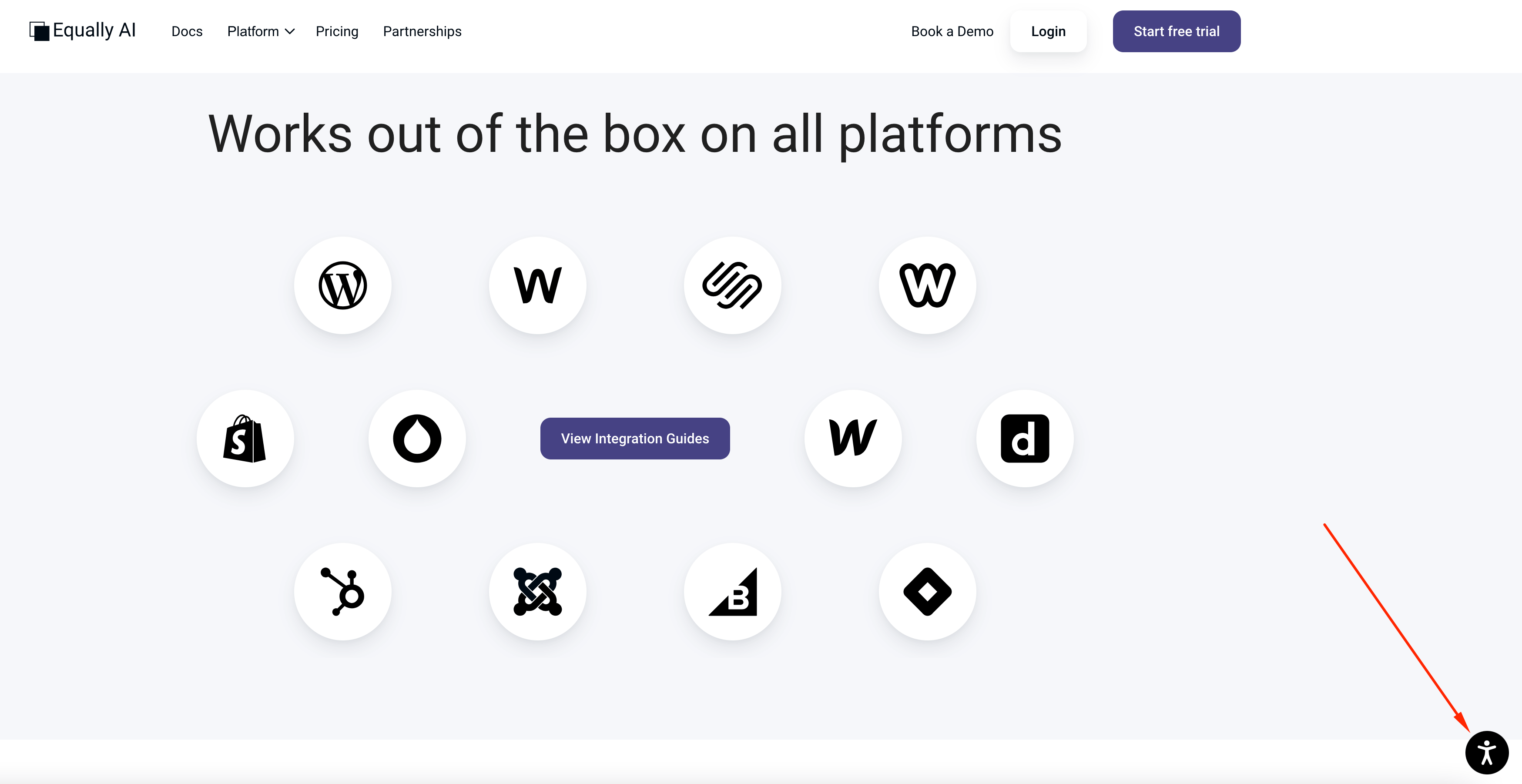1522x784 pixels.
Task: Click the Squarespace integration icon
Action: click(x=732, y=285)
